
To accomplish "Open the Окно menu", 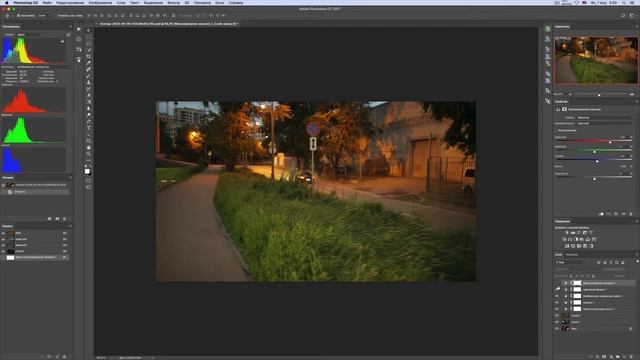I will (x=220, y=2).
